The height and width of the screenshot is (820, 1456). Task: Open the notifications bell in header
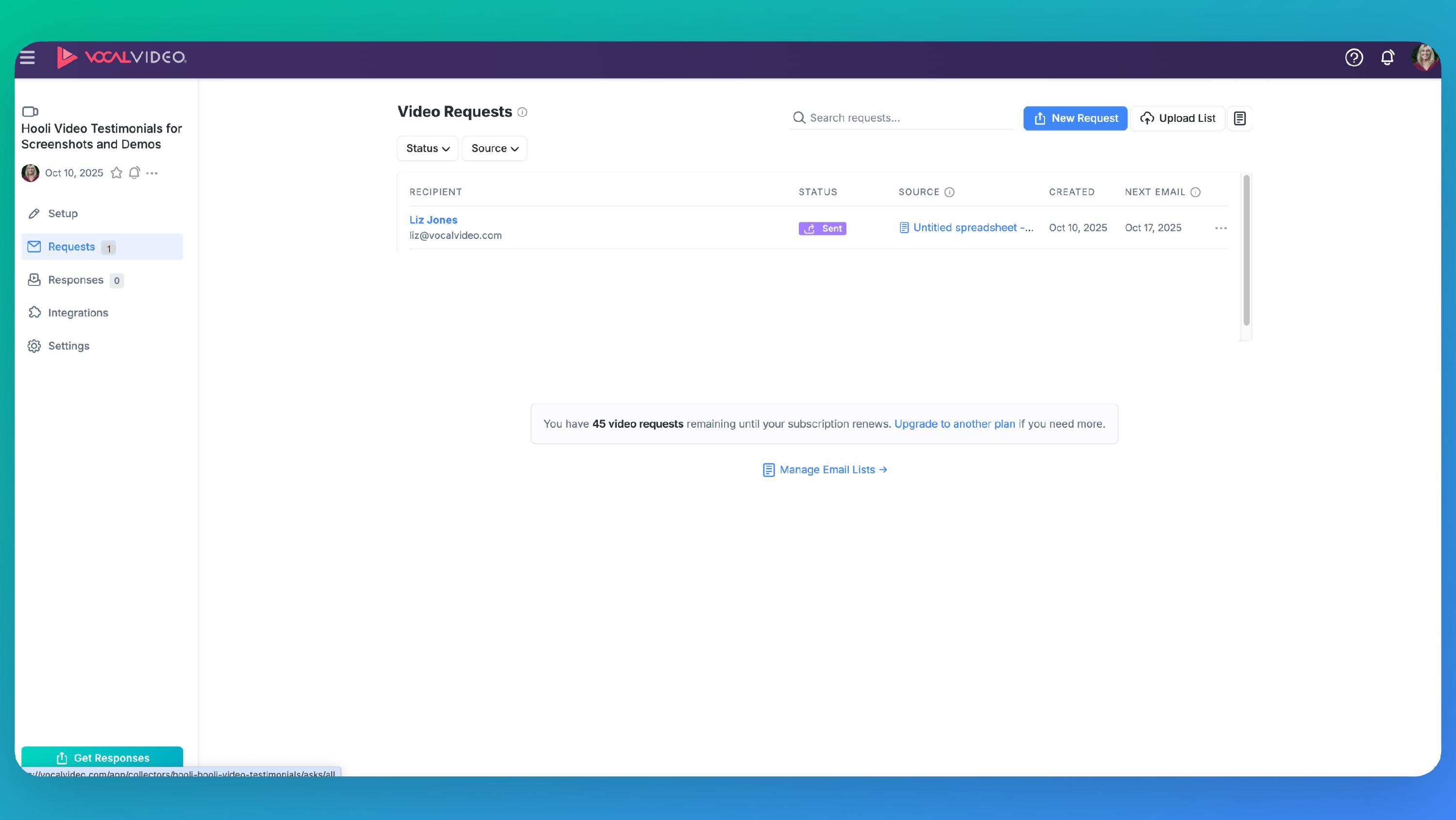[1387, 57]
